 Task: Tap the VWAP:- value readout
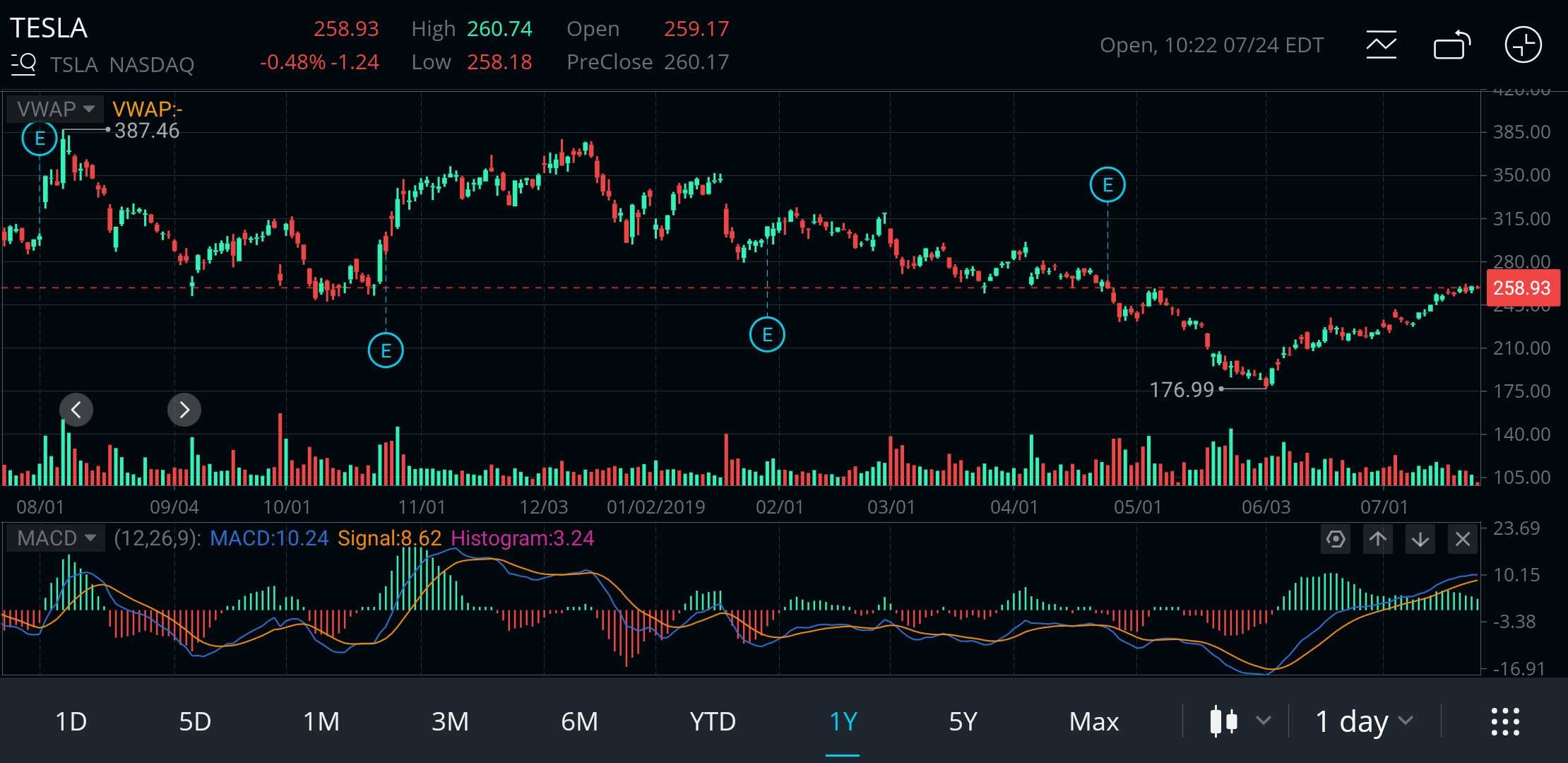point(148,109)
